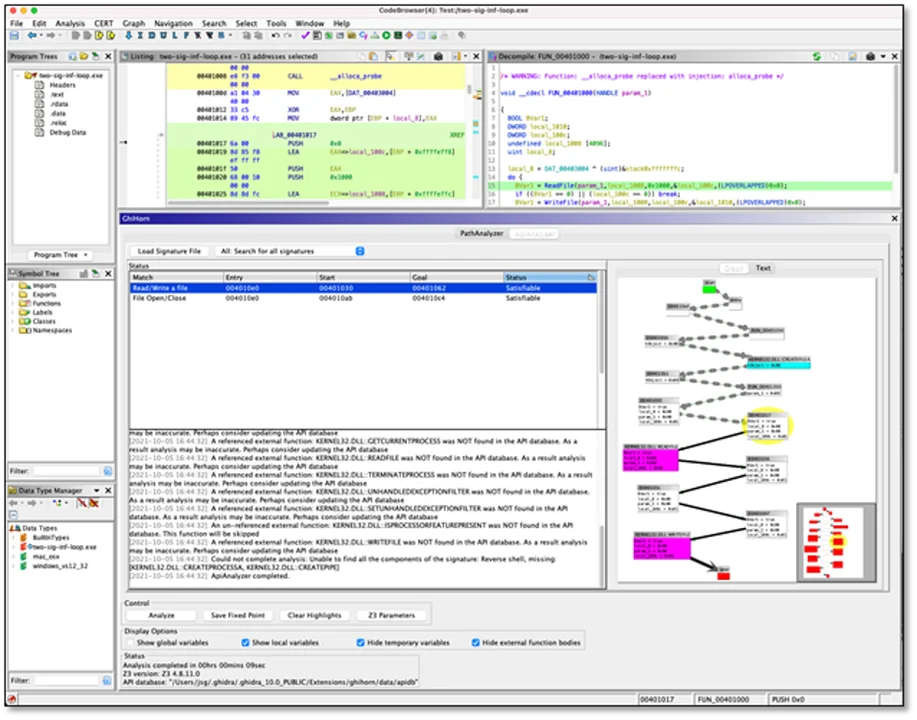Click the refresh icon in the Decompile panel toolbar
The height and width of the screenshot is (720, 917).
817,55
